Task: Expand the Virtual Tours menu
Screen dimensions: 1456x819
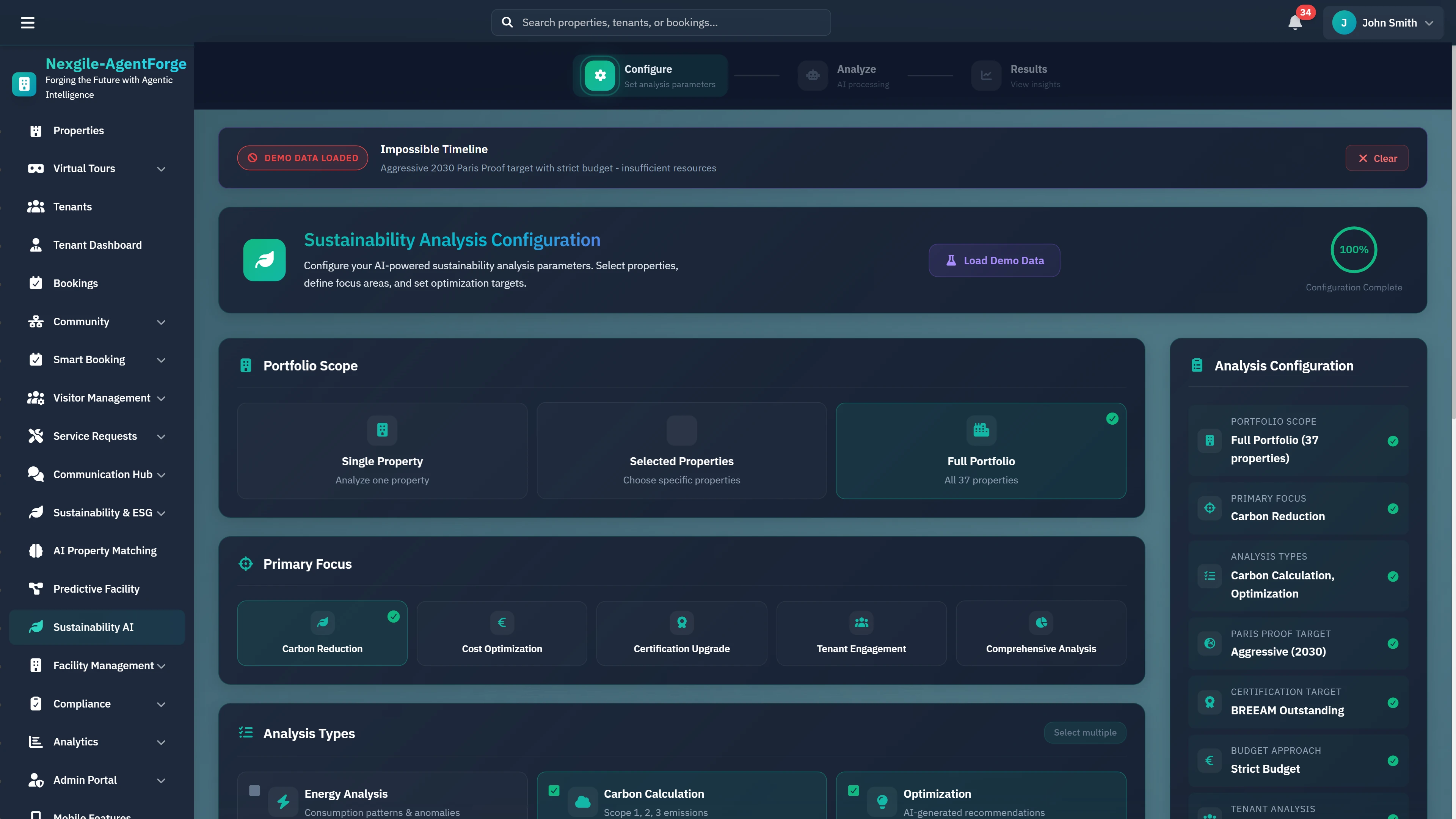Action: (x=161, y=168)
